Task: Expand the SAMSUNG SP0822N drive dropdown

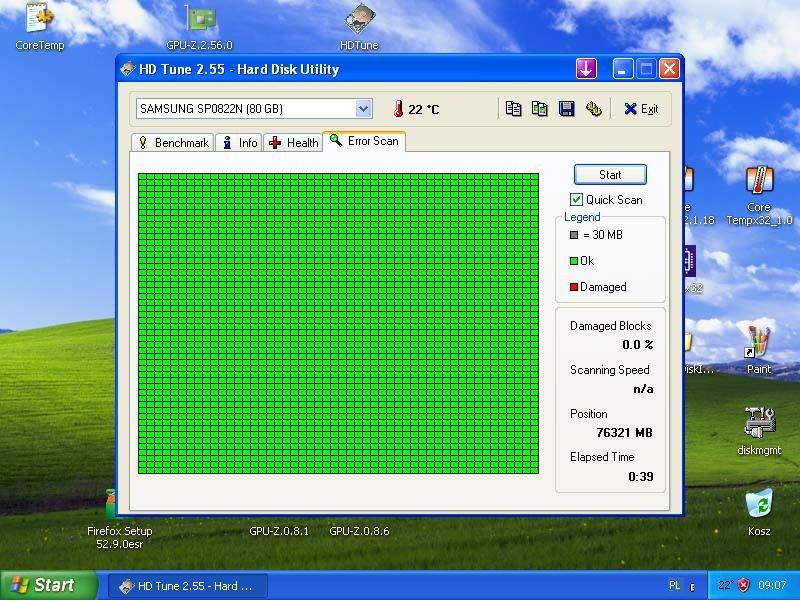Action: [363, 109]
